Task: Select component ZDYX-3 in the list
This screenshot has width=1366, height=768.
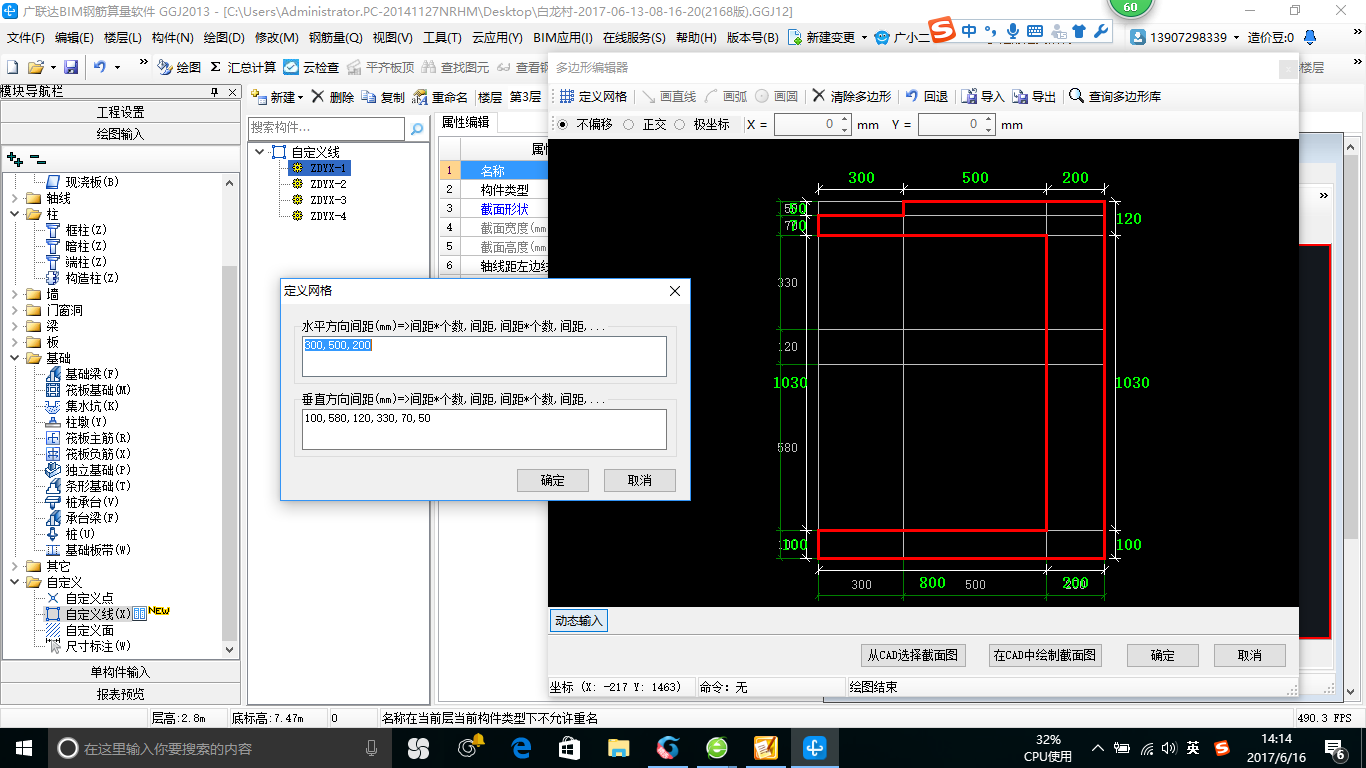Action: [x=328, y=200]
